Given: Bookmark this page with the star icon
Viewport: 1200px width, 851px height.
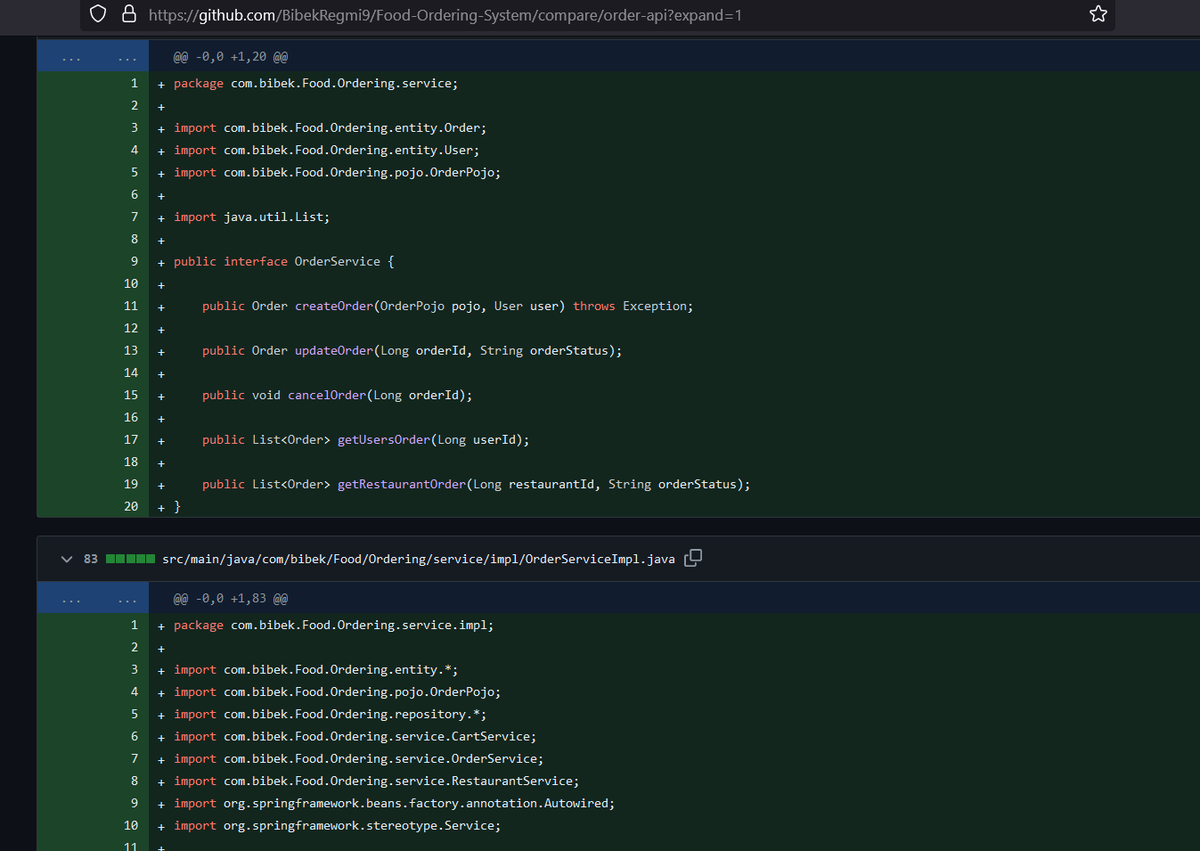Looking at the screenshot, I should [x=1098, y=14].
